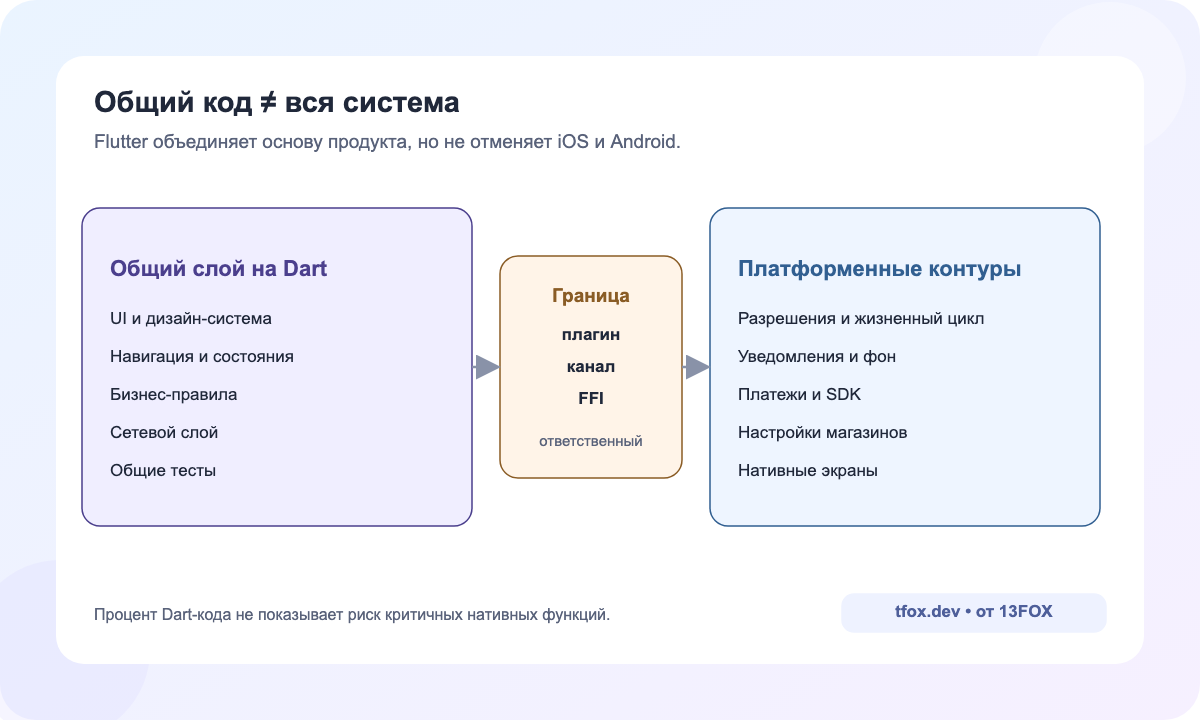Screen dimensions: 1200x720
Task: Select the "Навигация и состояния" line
Action: pyautogui.click(x=202, y=356)
